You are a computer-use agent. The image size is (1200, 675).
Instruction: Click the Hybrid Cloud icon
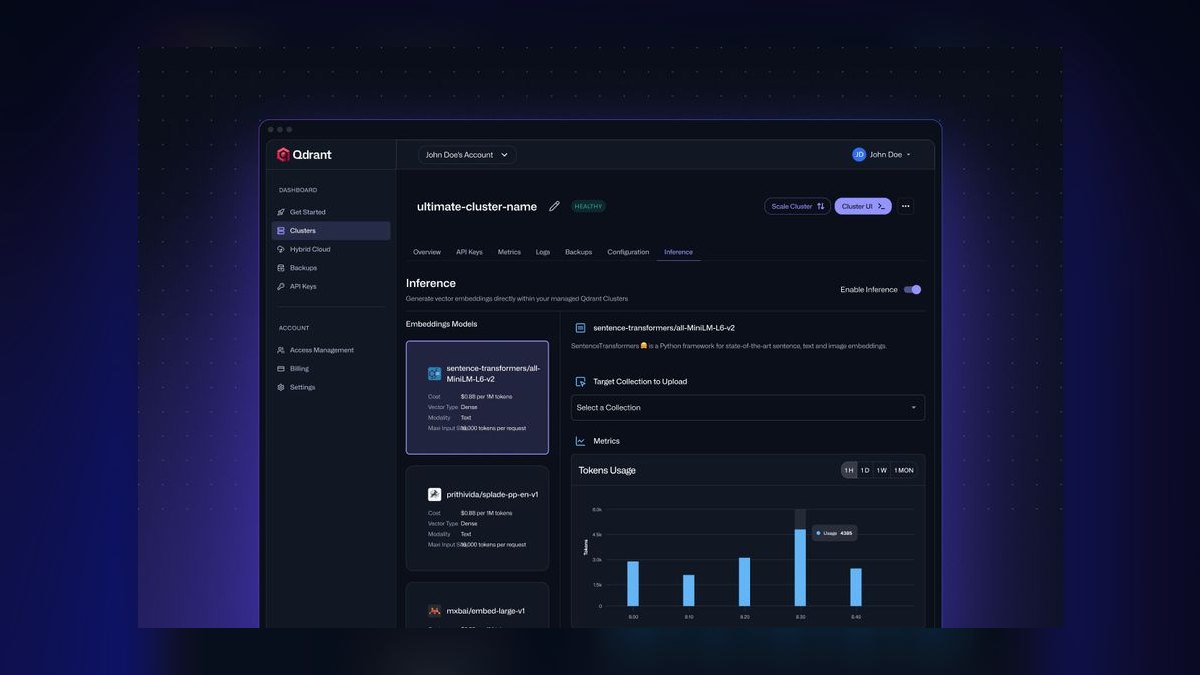pos(281,249)
